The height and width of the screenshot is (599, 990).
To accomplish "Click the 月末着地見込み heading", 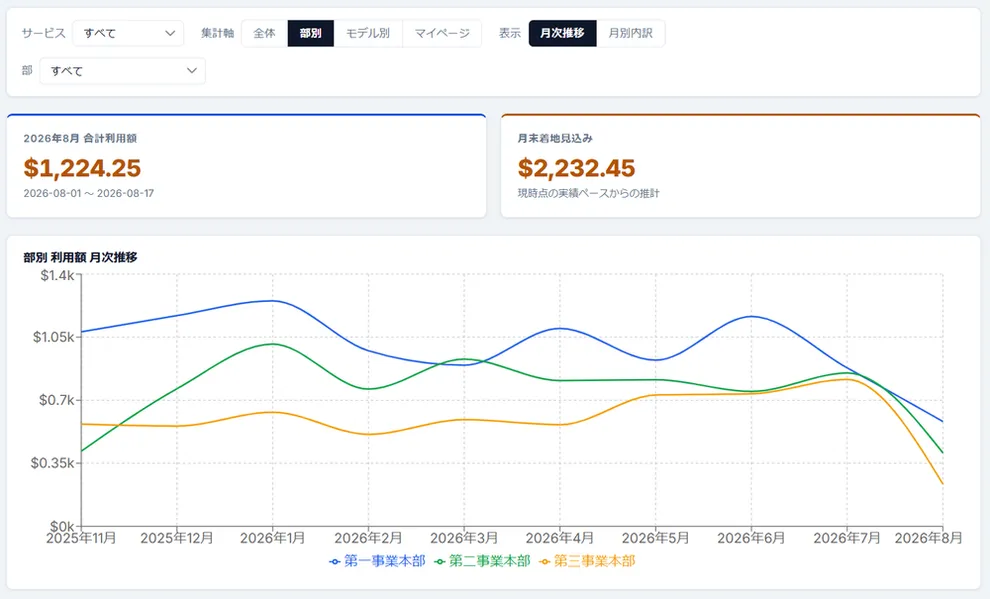I will [555, 138].
